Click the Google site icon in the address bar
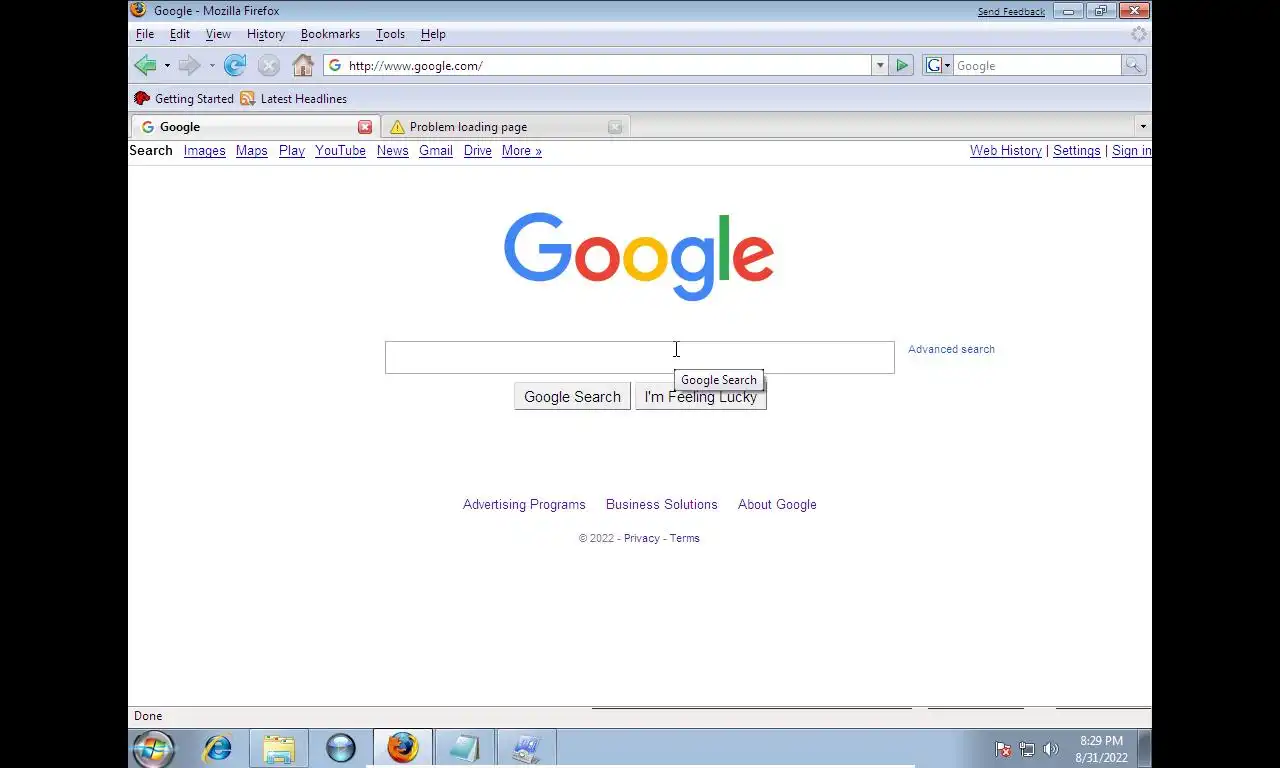1280x768 pixels. point(335,66)
